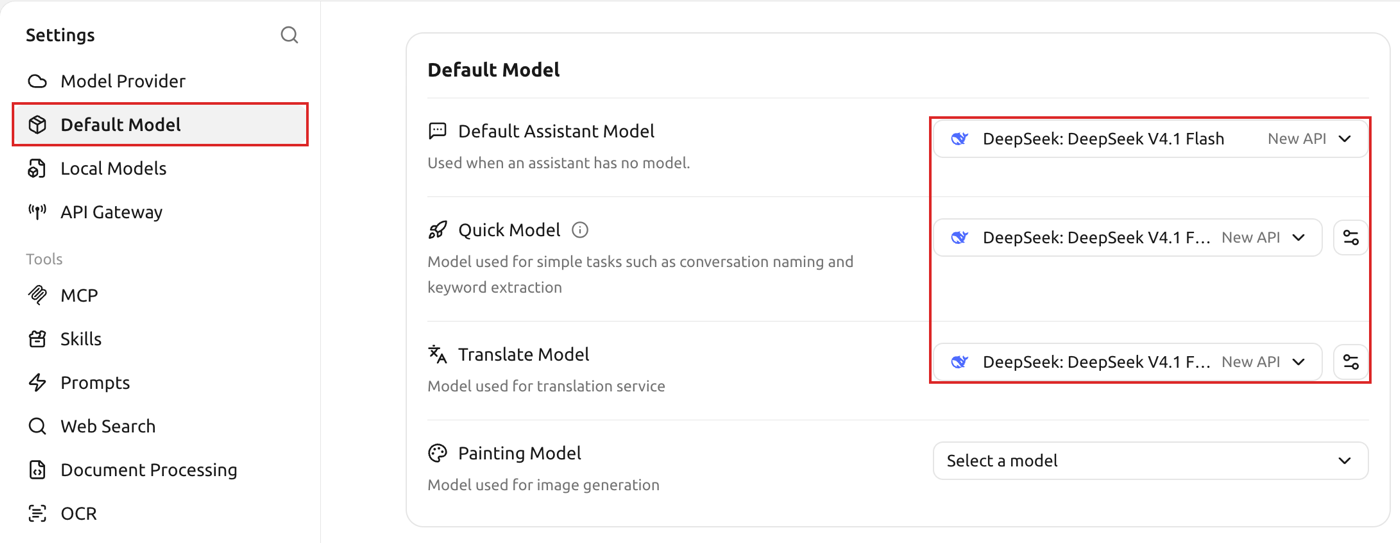1400x543 pixels.
Task: Open the Translate Model dropdown
Action: point(1128,362)
